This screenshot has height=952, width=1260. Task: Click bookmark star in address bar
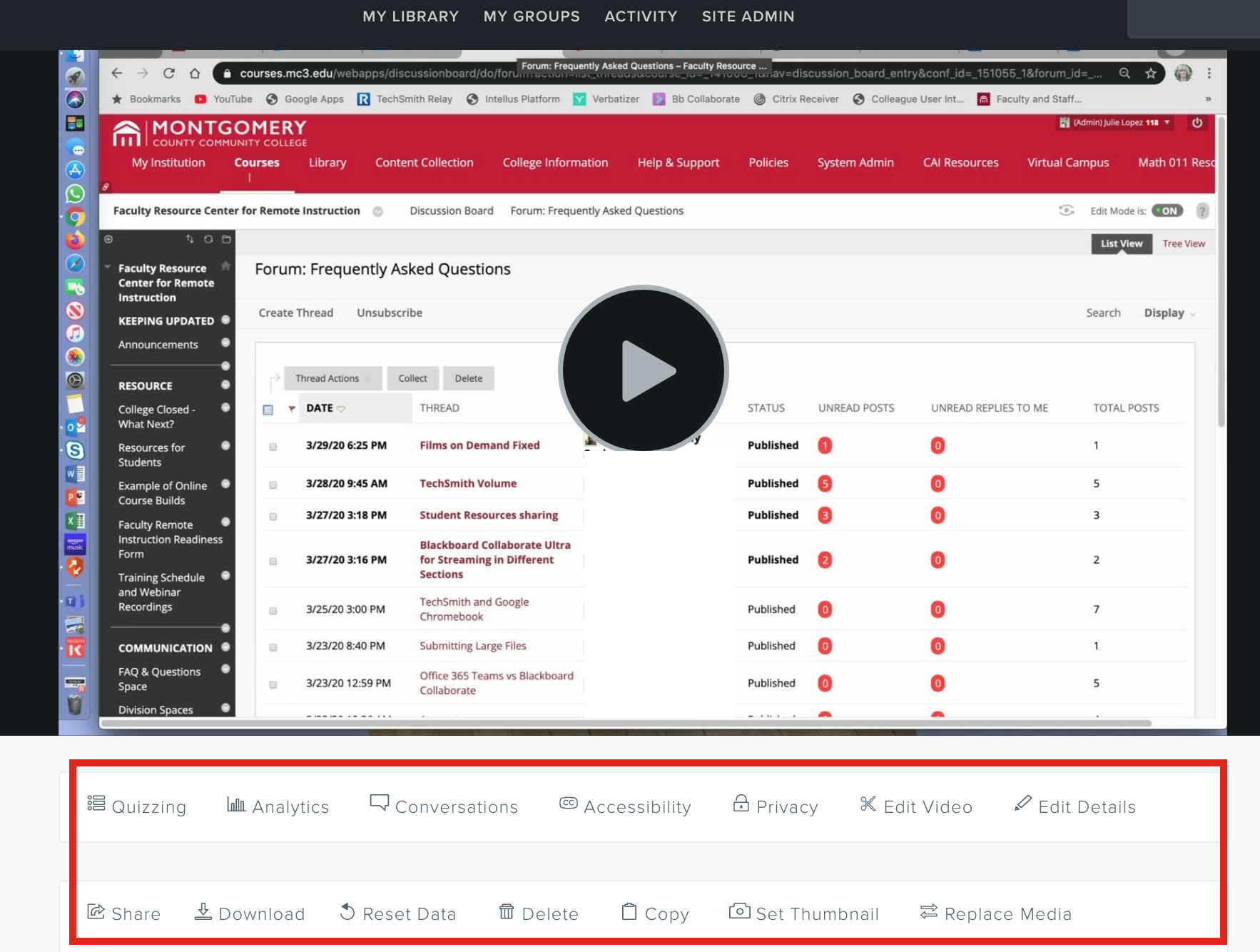point(1151,73)
